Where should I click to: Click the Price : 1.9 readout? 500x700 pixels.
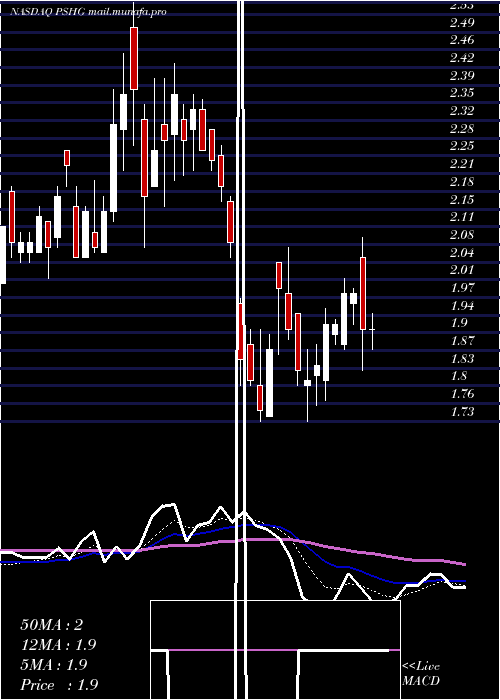pyautogui.click(x=59, y=685)
